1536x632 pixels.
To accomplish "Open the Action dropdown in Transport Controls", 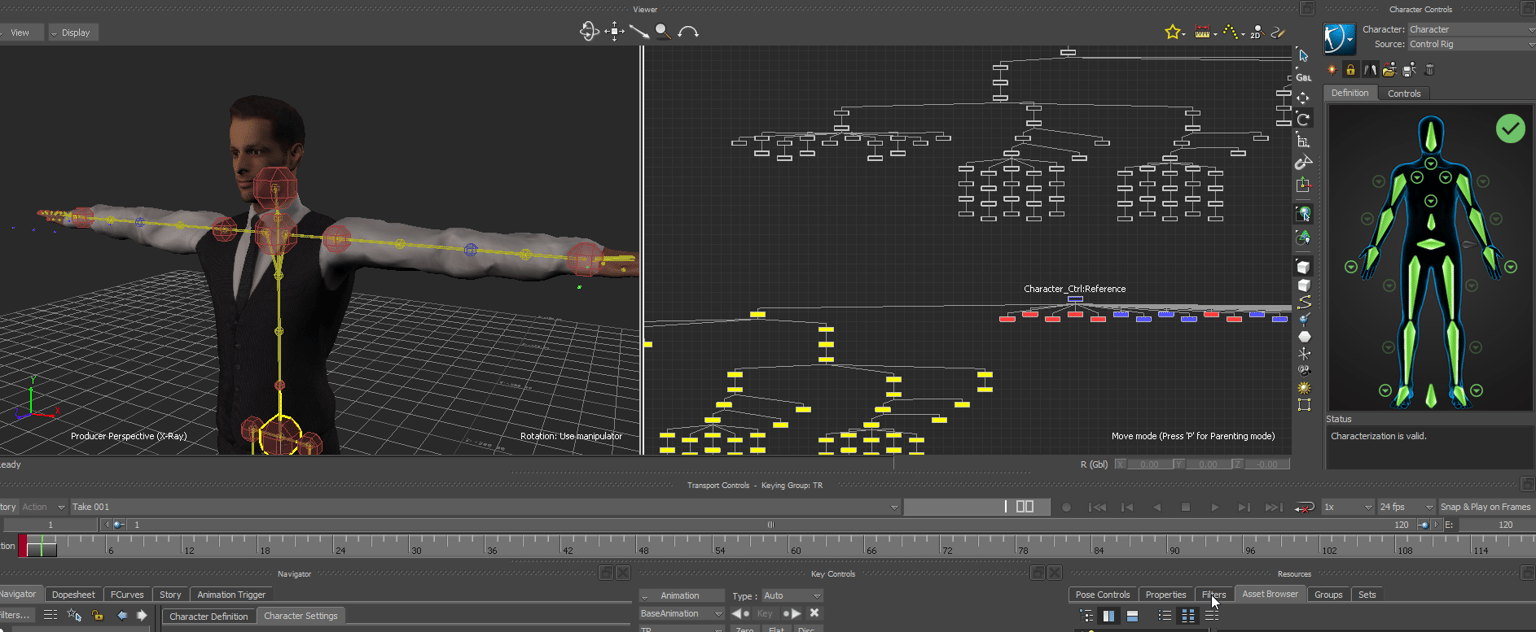I will tap(43, 507).
